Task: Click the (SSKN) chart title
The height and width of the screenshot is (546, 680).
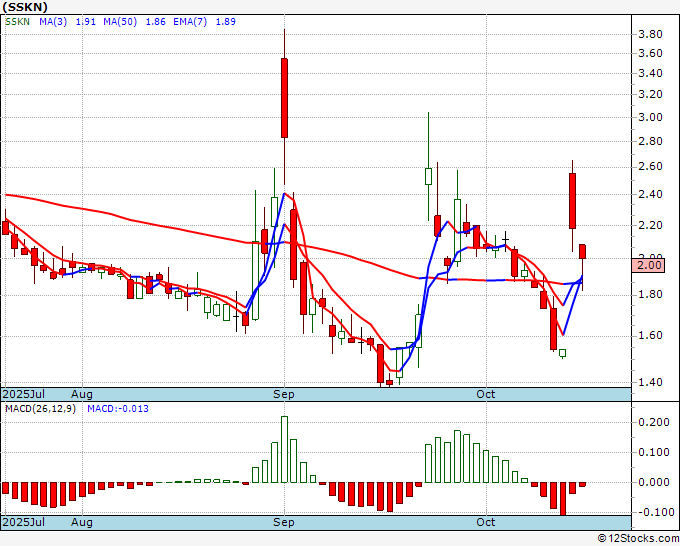Action: tap(25, 7)
